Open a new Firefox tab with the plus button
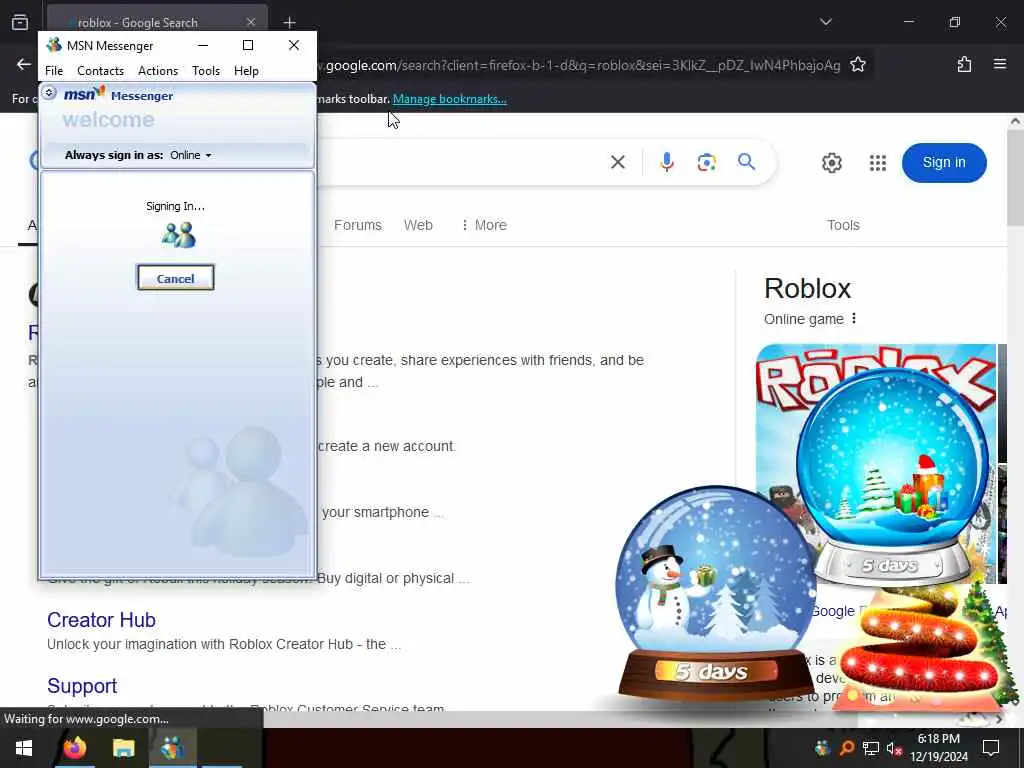This screenshot has width=1024, height=768. [x=289, y=22]
